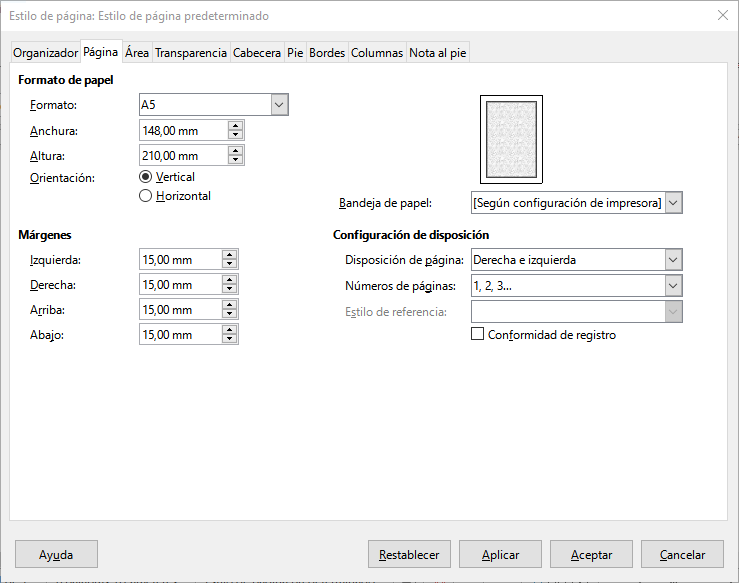The height and width of the screenshot is (583, 739).
Task: Increase the Arriba margin with up arrow
Action: click(x=230, y=305)
